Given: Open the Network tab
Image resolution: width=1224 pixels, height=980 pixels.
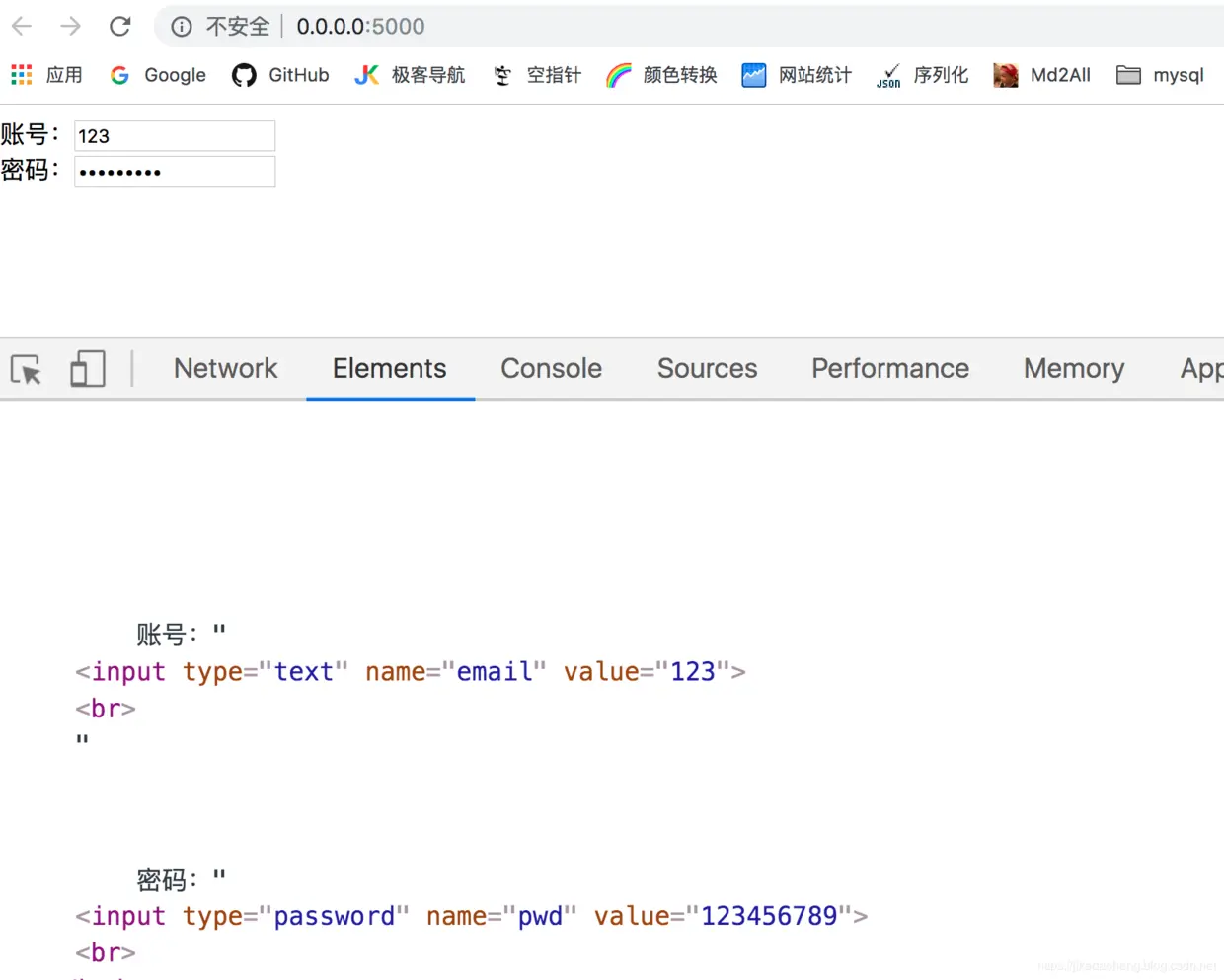Looking at the screenshot, I should tap(225, 368).
